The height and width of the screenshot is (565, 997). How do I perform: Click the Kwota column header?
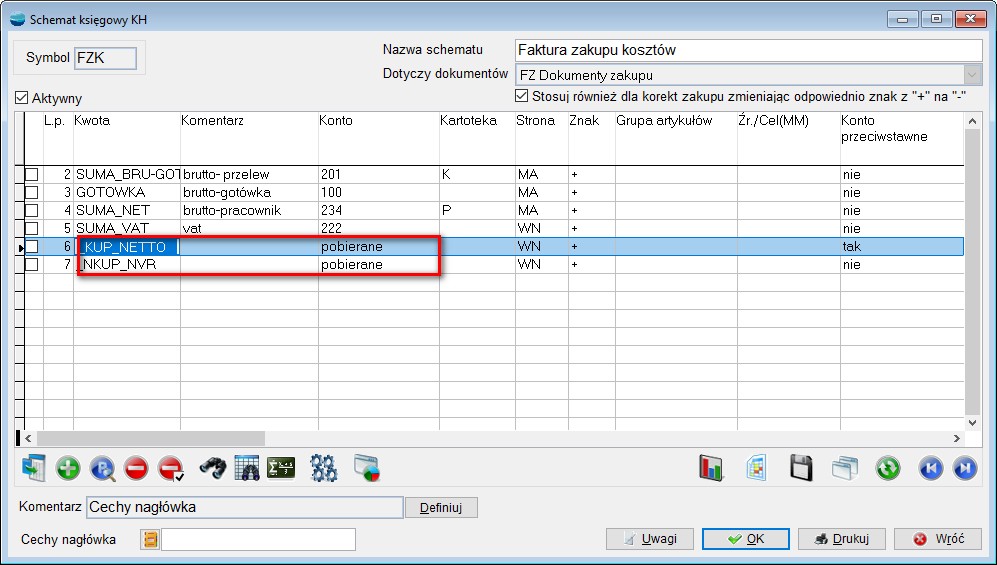[92, 121]
